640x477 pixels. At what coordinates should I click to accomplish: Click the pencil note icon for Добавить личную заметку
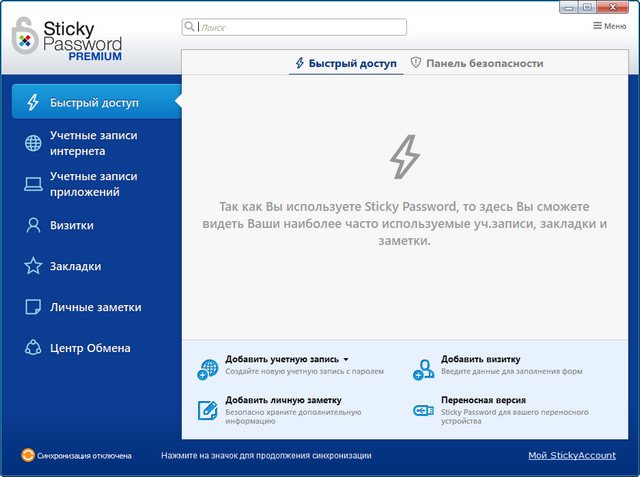coord(208,410)
